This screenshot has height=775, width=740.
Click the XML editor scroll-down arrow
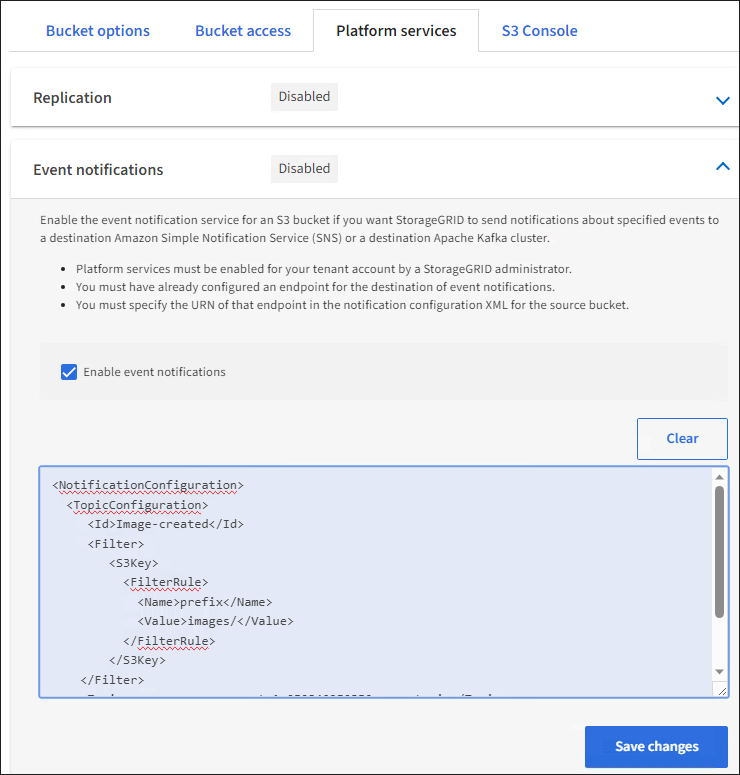point(719,671)
